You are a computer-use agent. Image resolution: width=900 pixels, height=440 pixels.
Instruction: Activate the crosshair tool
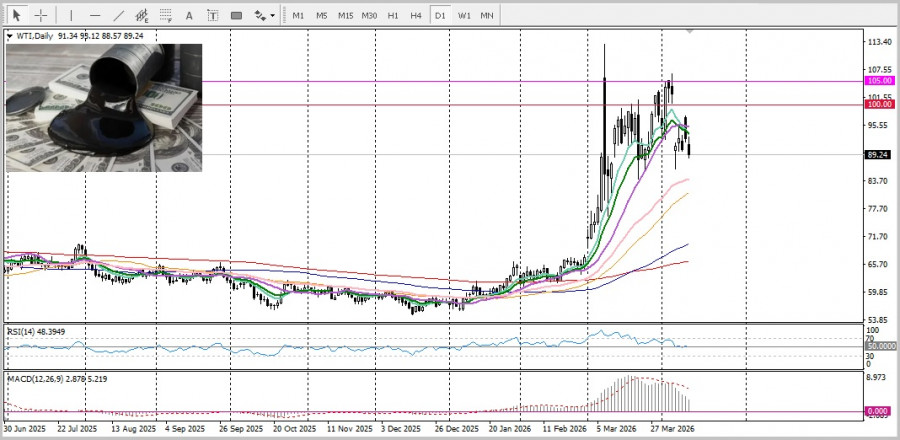click(41, 15)
